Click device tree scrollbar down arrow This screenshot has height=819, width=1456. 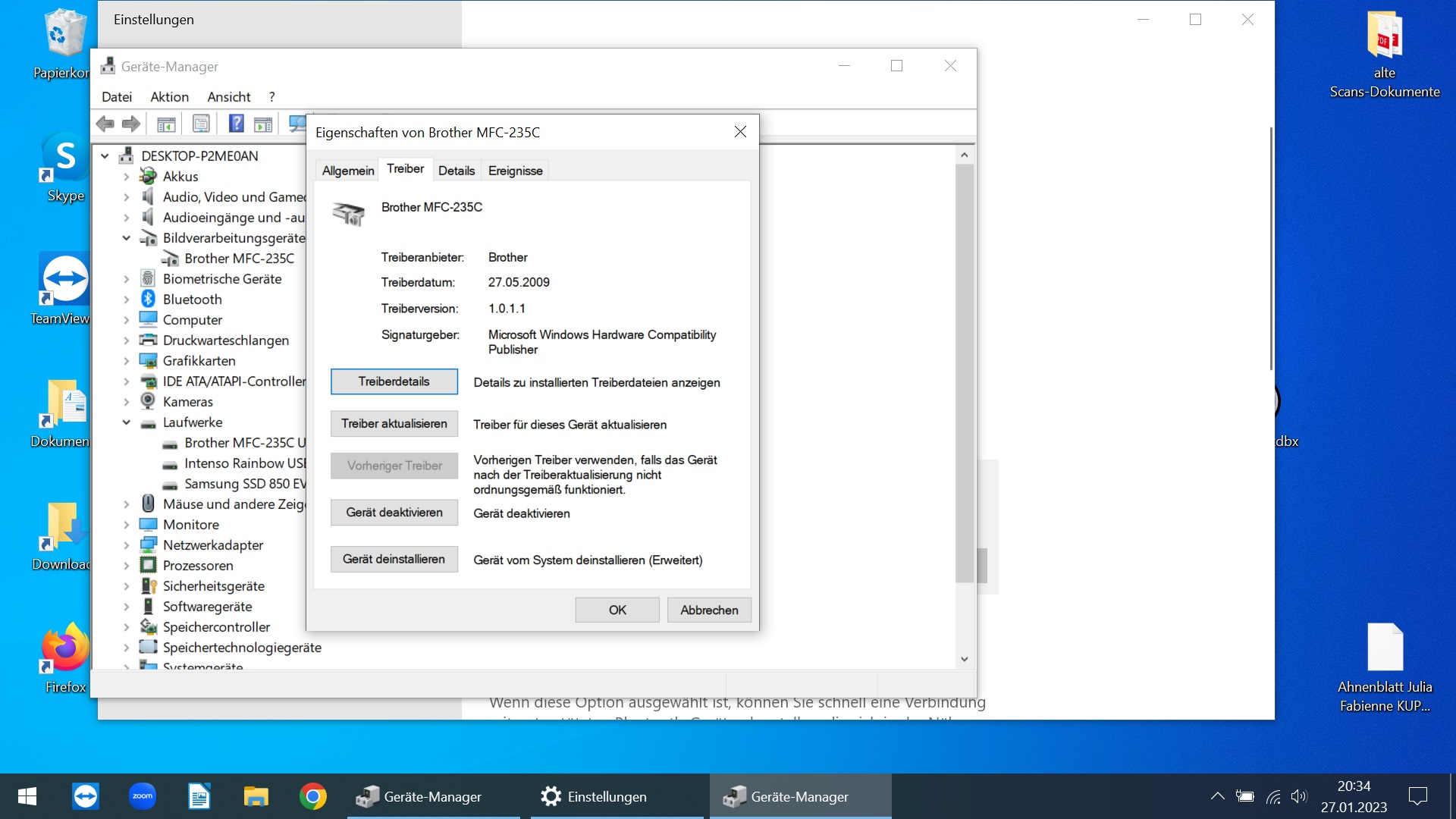point(964,659)
